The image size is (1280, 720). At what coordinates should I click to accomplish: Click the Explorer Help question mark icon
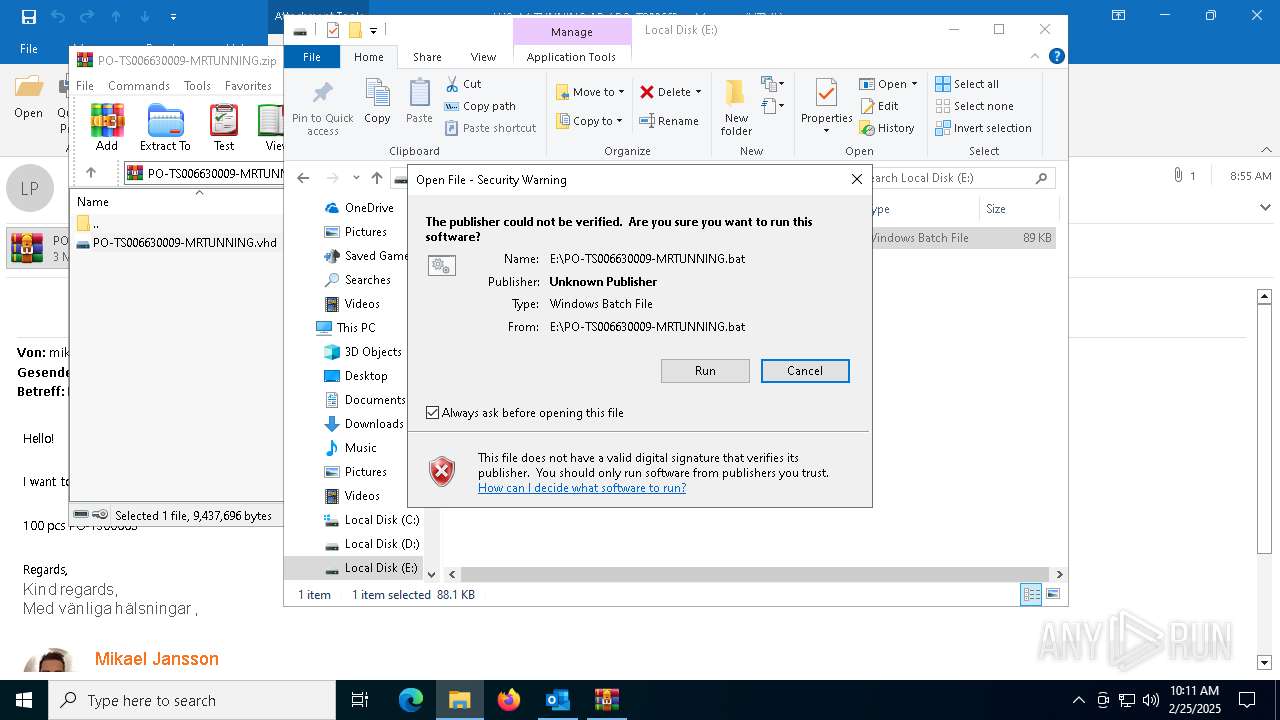point(1056,57)
